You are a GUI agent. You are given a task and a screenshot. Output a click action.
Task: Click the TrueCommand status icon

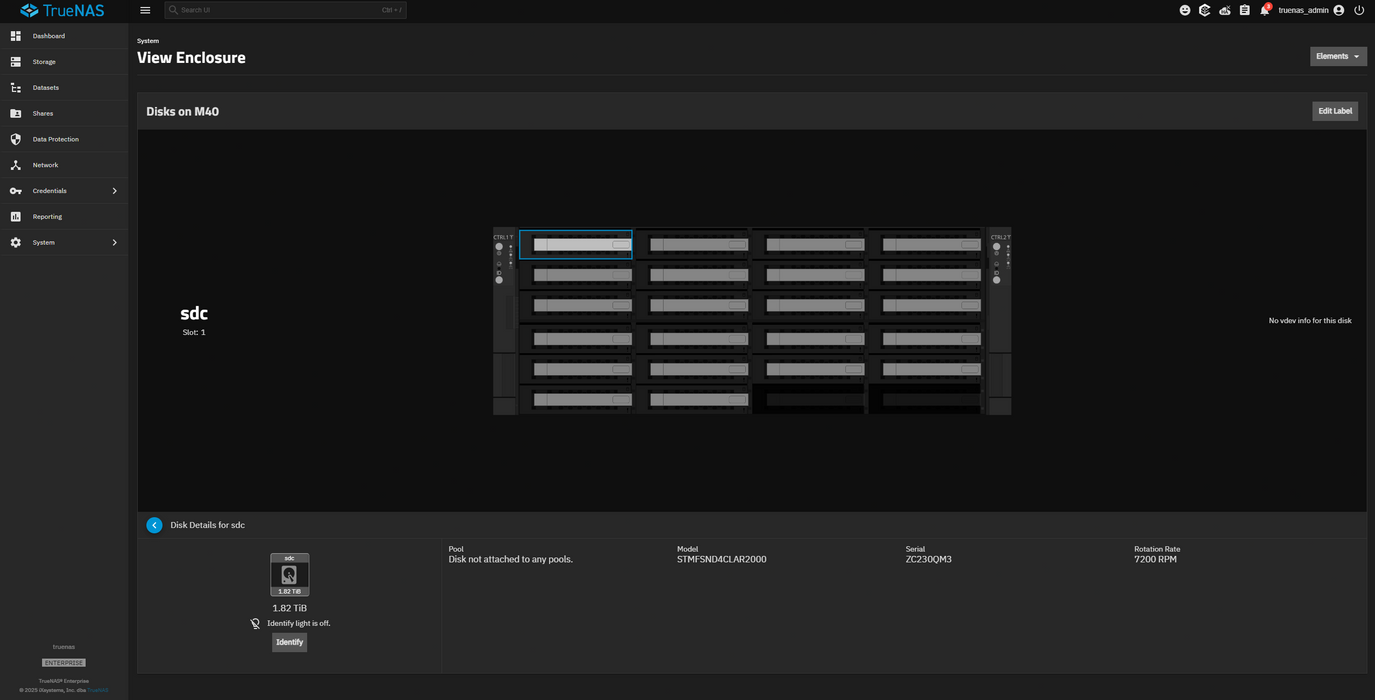pyautogui.click(x=1205, y=10)
